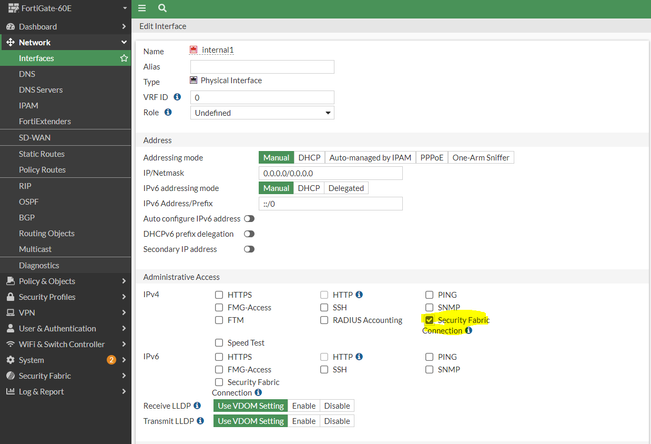Uncheck IPv4 Security Fabric Connection
Viewport: 651px width, 444px height.
[x=429, y=320]
